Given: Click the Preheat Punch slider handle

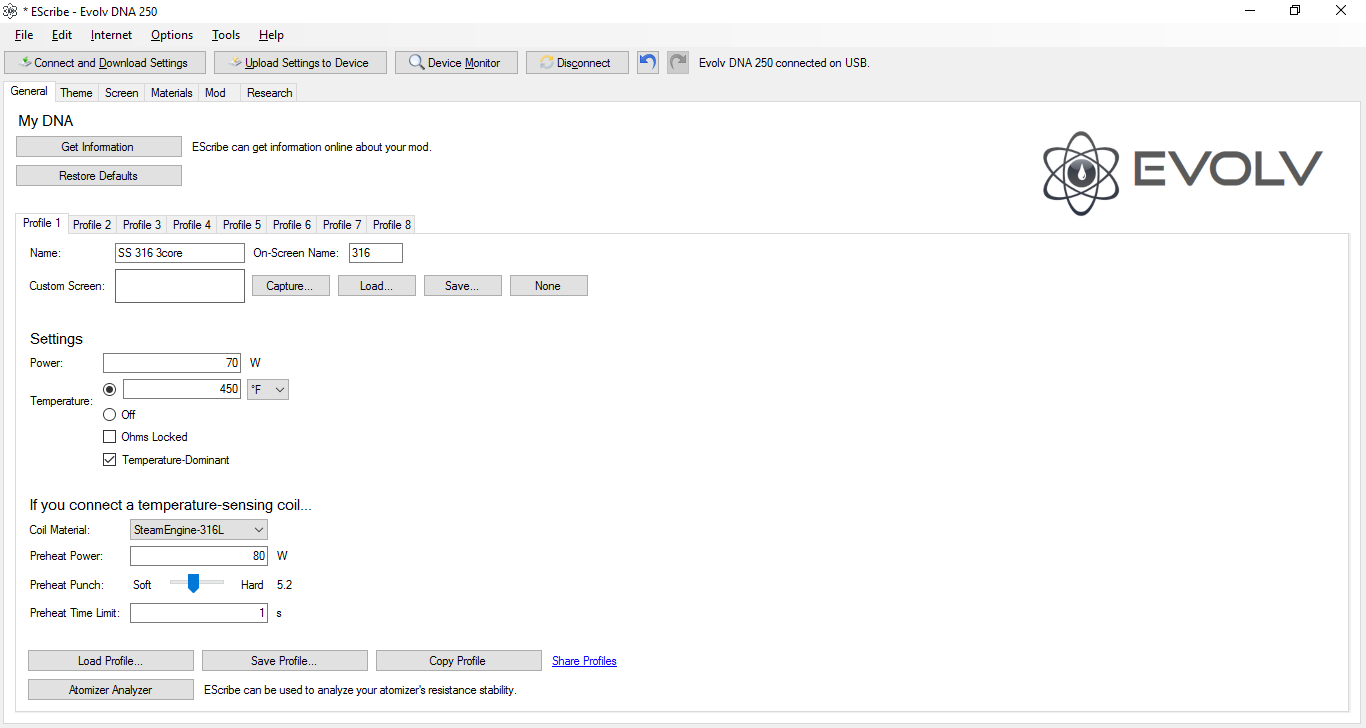Looking at the screenshot, I should click(x=194, y=583).
